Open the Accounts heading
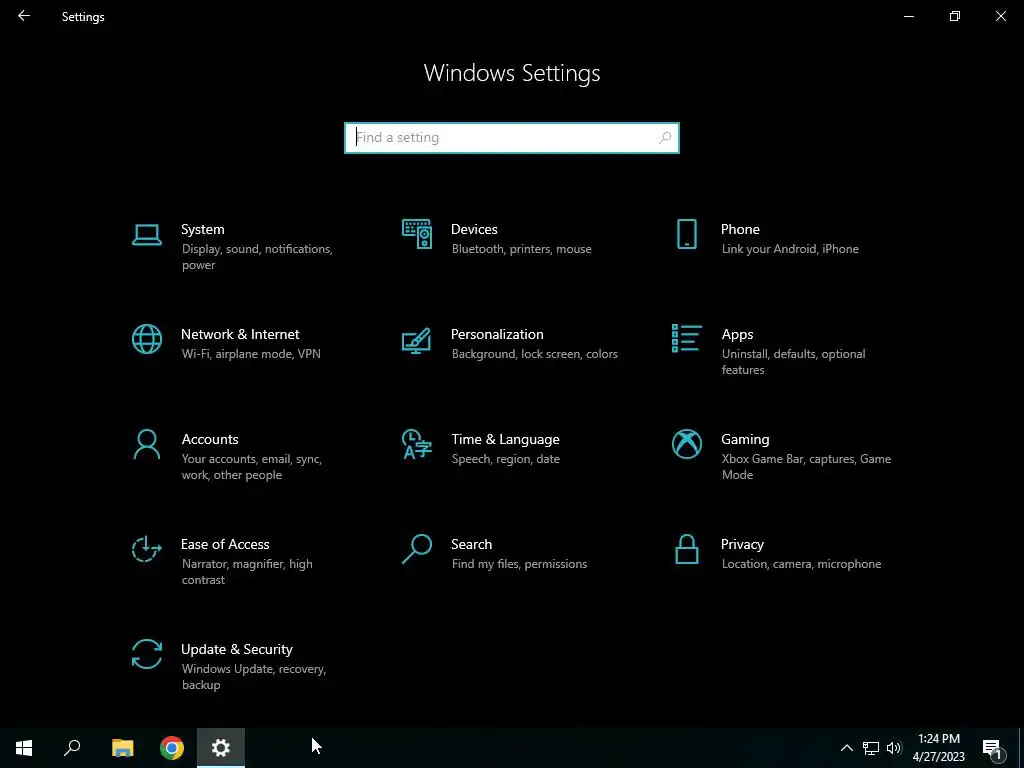 tap(210, 440)
